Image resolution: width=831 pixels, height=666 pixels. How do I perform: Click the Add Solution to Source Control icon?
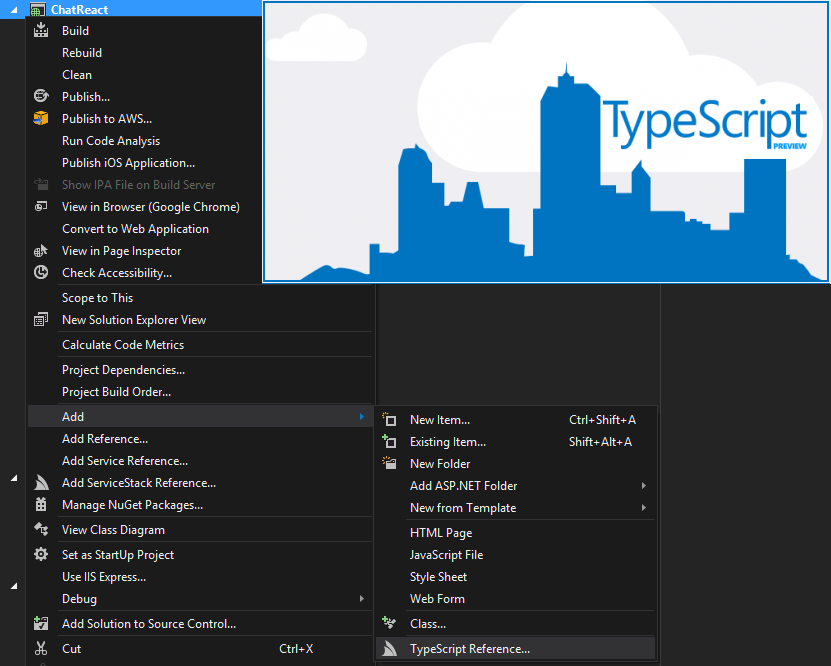click(41, 623)
